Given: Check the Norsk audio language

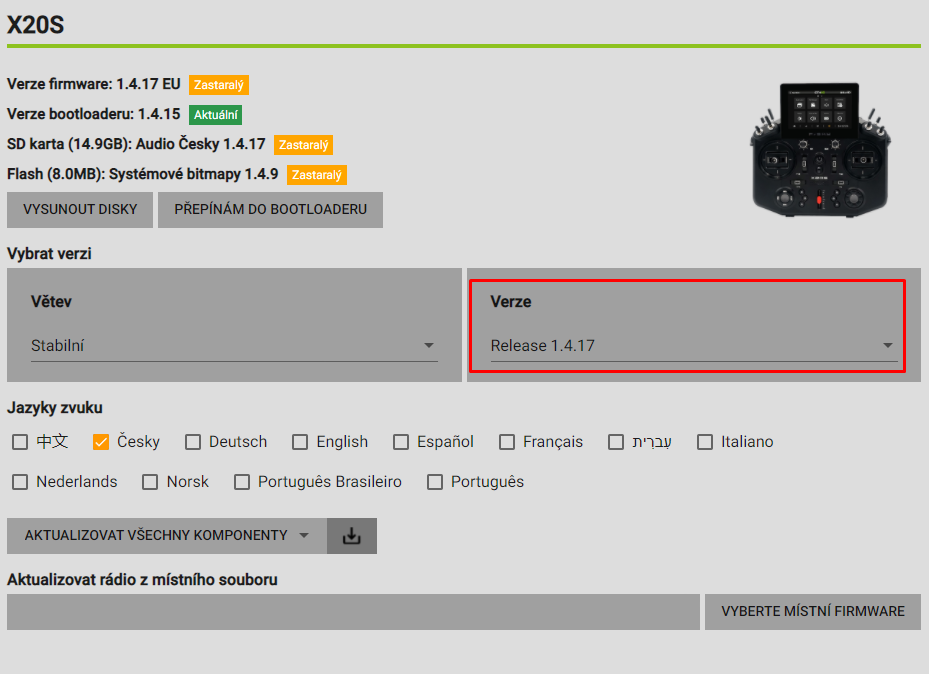Looking at the screenshot, I should coord(150,482).
